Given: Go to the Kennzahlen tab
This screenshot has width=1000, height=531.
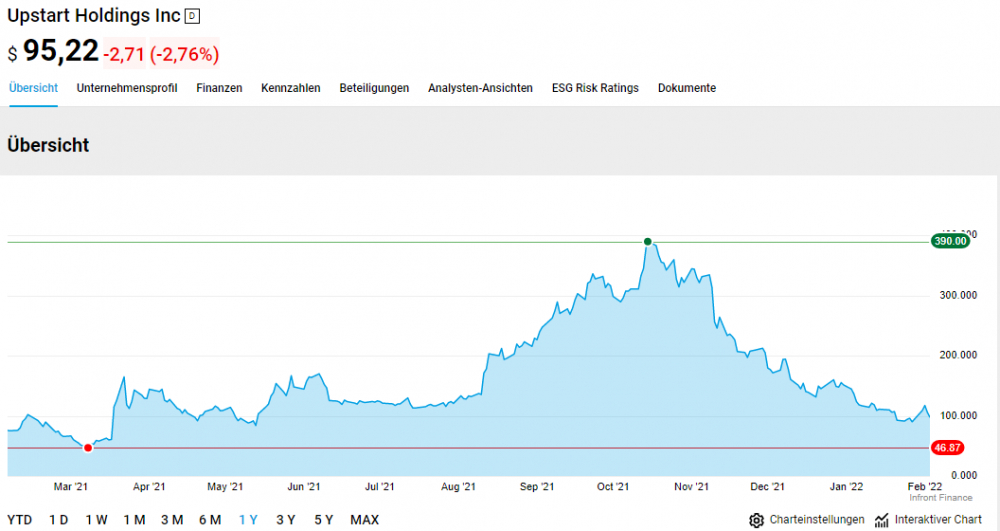Looking at the screenshot, I should (x=291, y=88).
